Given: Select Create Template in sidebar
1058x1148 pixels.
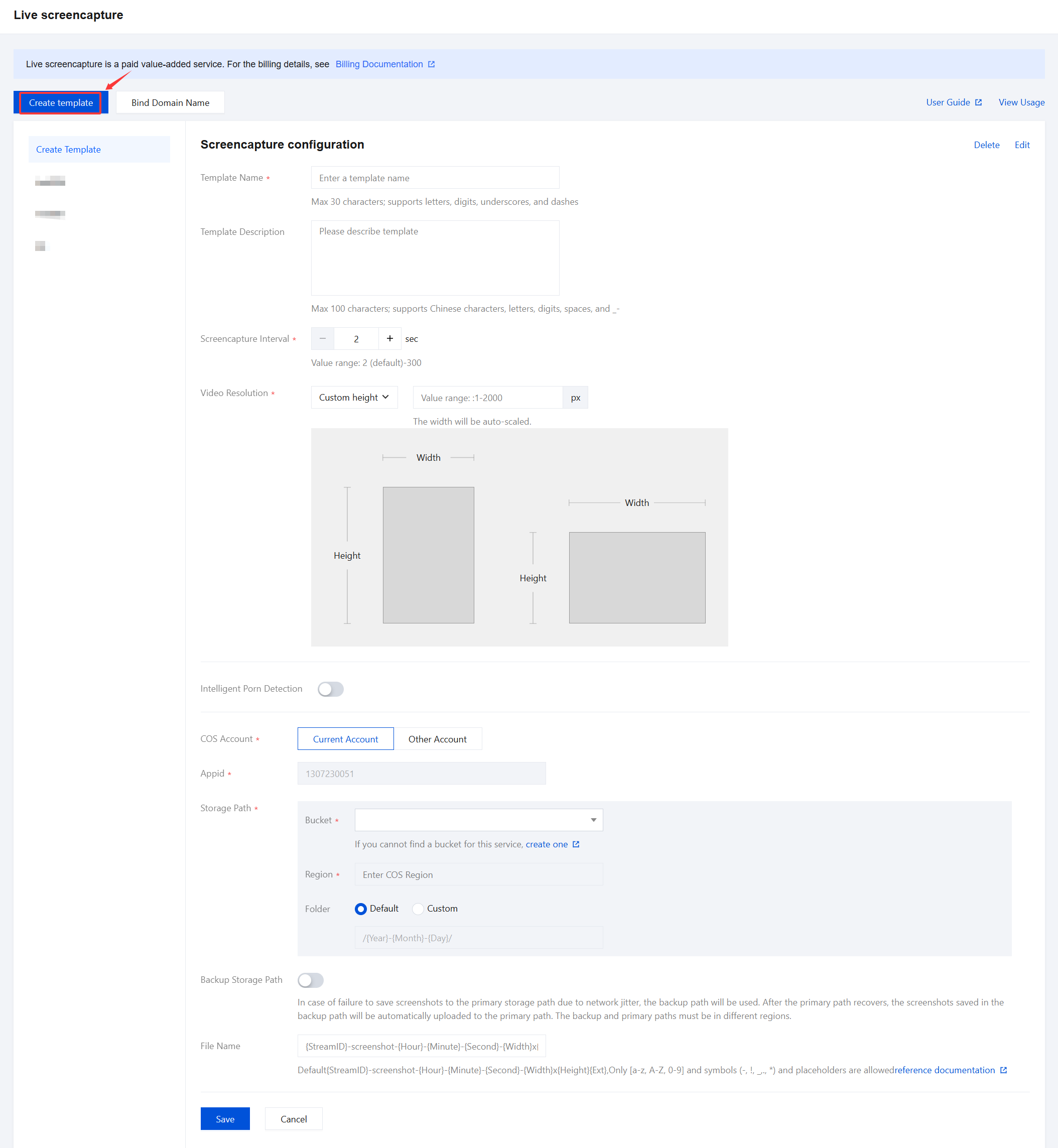Looking at the screenshot, I should [x=68, y=150].
